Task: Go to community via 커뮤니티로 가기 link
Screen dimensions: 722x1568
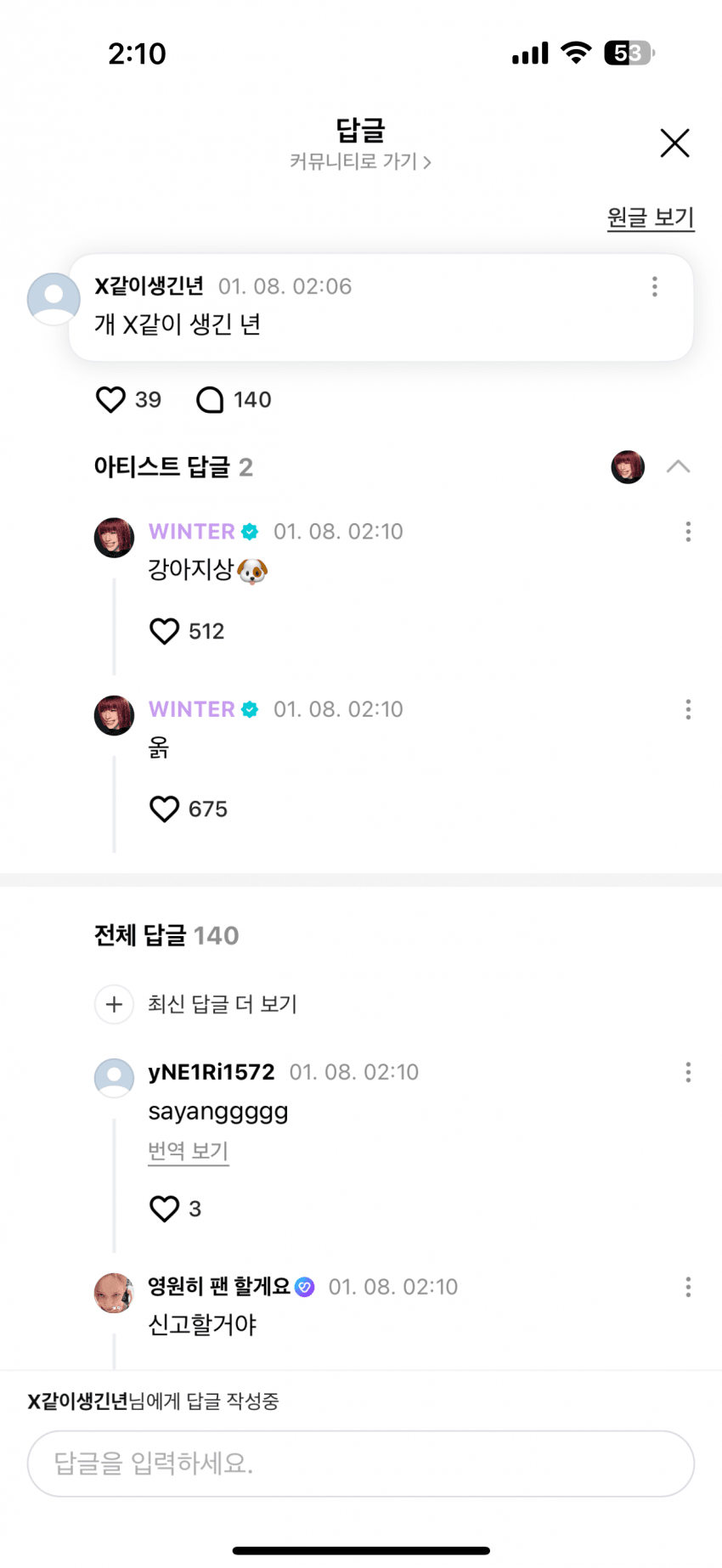Action: [x=360, y=161]
